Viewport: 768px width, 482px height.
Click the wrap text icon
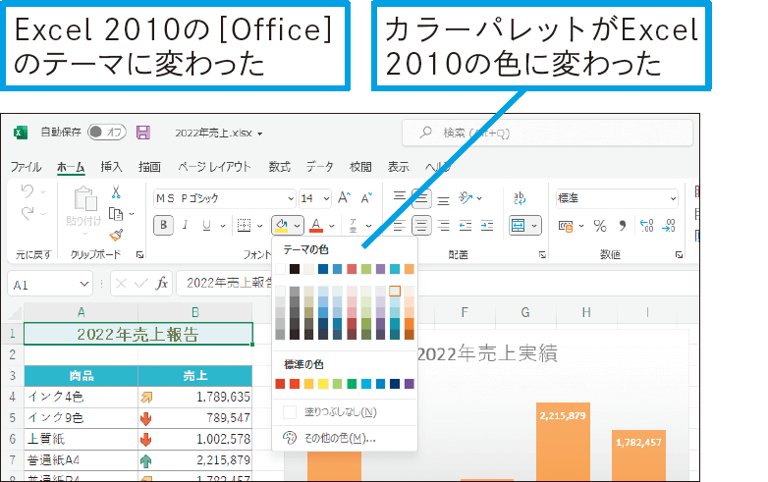pos(519,198)
